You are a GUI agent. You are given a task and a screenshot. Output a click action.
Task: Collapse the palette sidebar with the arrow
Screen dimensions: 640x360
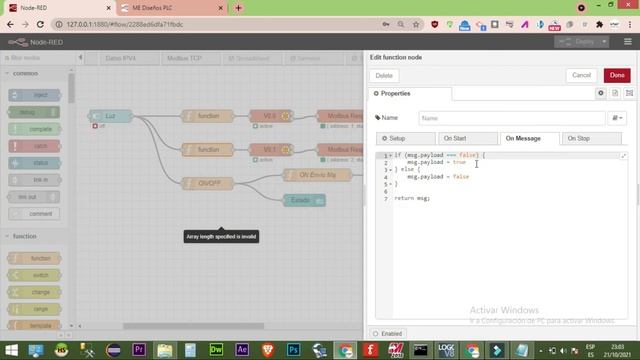click(x=80, y=58)
